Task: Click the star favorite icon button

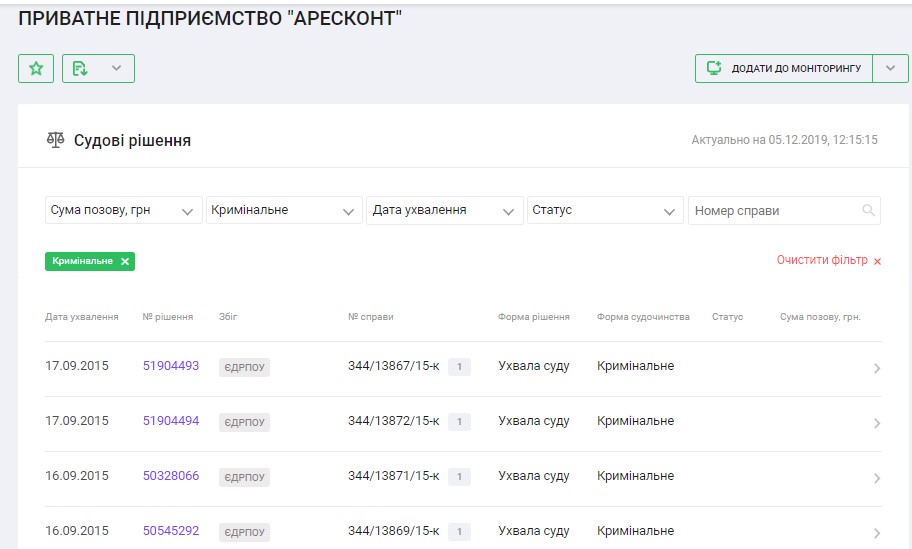Action: click(36, 68)
